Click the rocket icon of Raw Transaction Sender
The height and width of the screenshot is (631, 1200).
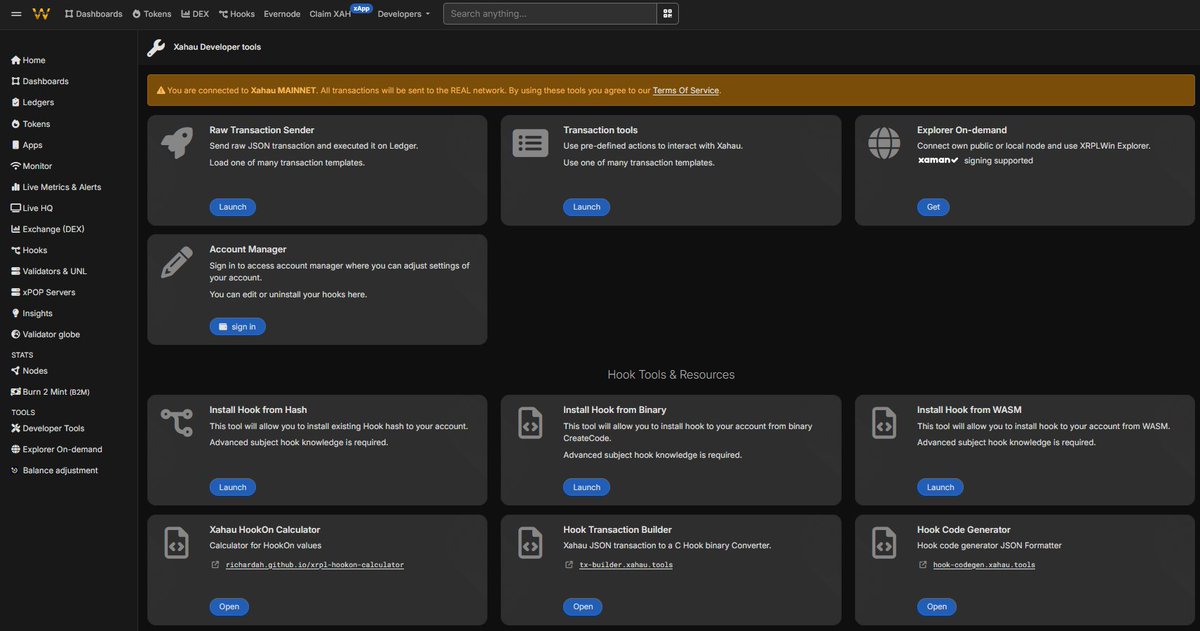click(177, 143)
